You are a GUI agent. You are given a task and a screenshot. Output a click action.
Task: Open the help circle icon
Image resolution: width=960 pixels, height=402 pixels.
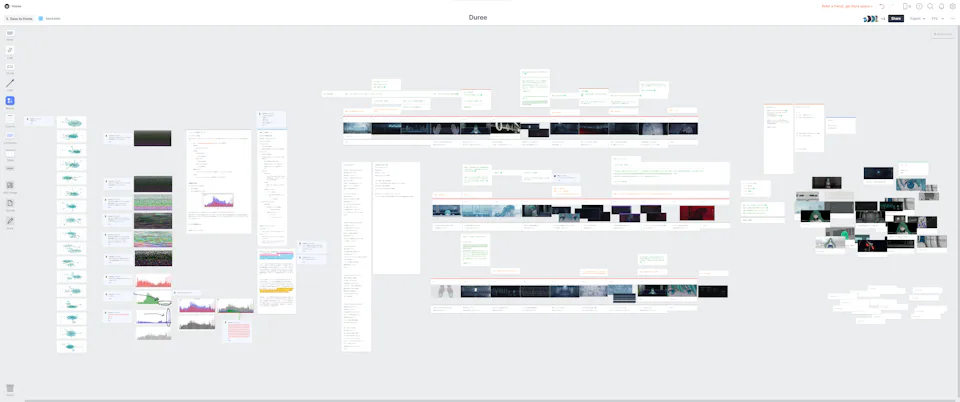click(x=919, y=6)
